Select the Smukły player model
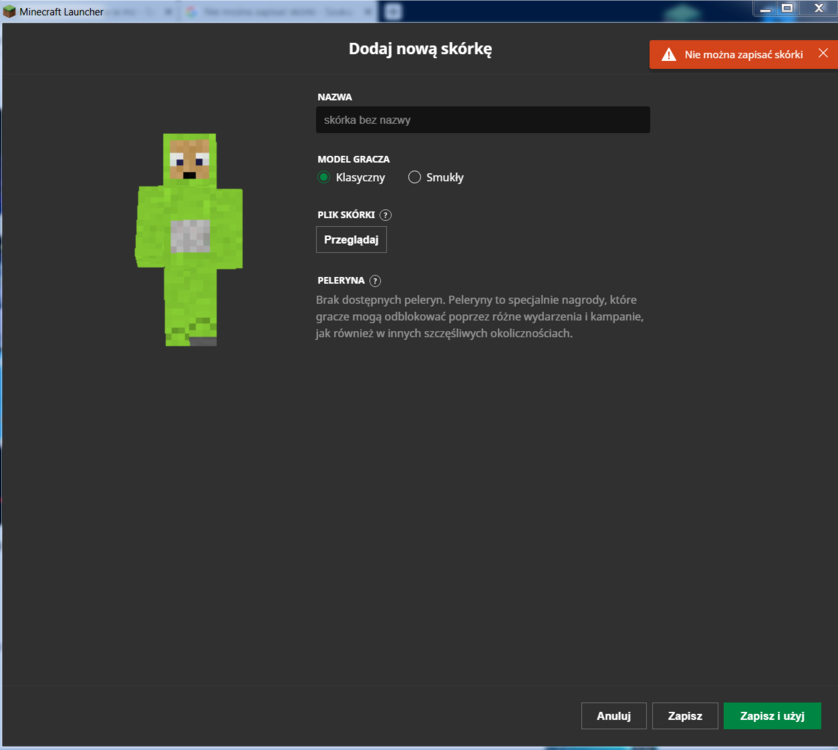Image resolution: width=838 pixels, height=750 pixels. 414,177
